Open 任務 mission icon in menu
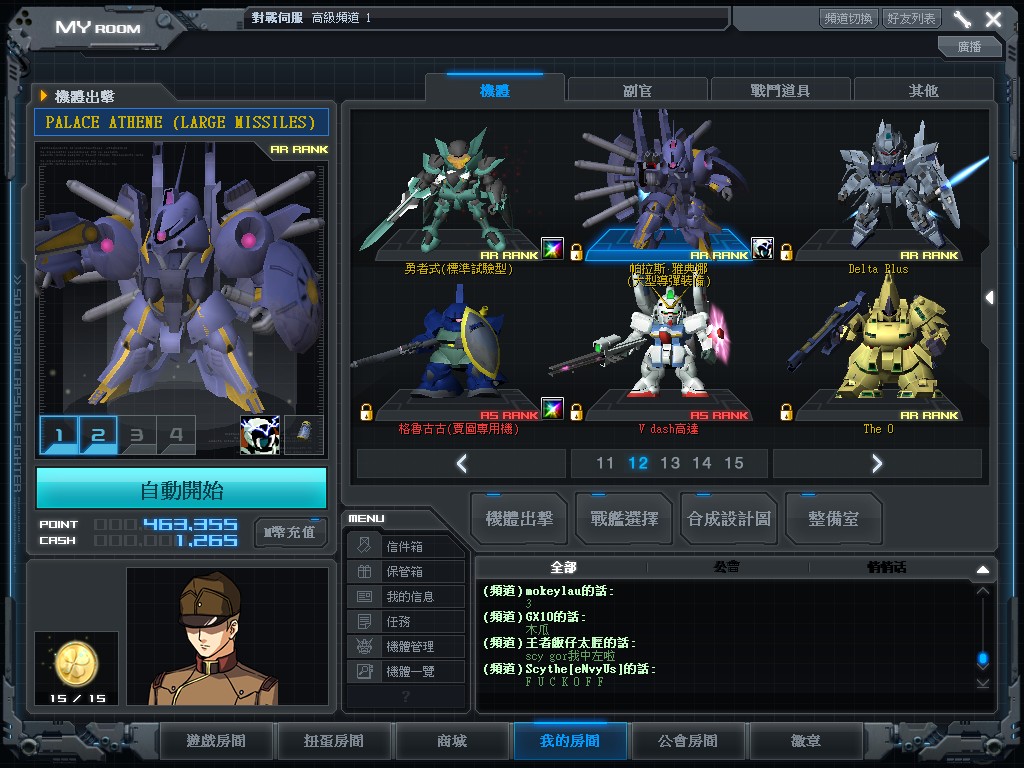The height and width of the screenshot is (768, 1024). [364, 621]
